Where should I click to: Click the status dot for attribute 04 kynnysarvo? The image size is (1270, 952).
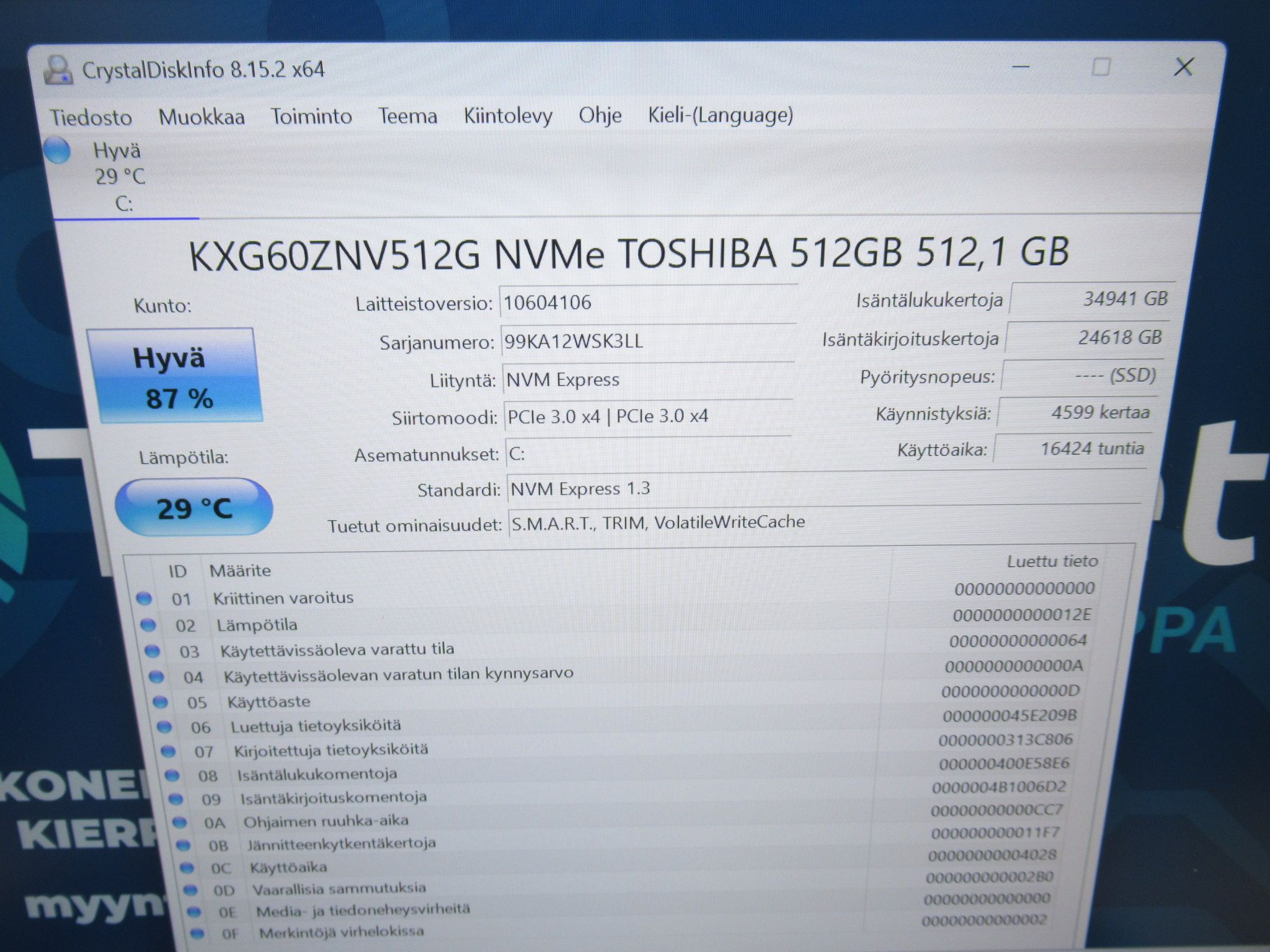click(156, 677)
